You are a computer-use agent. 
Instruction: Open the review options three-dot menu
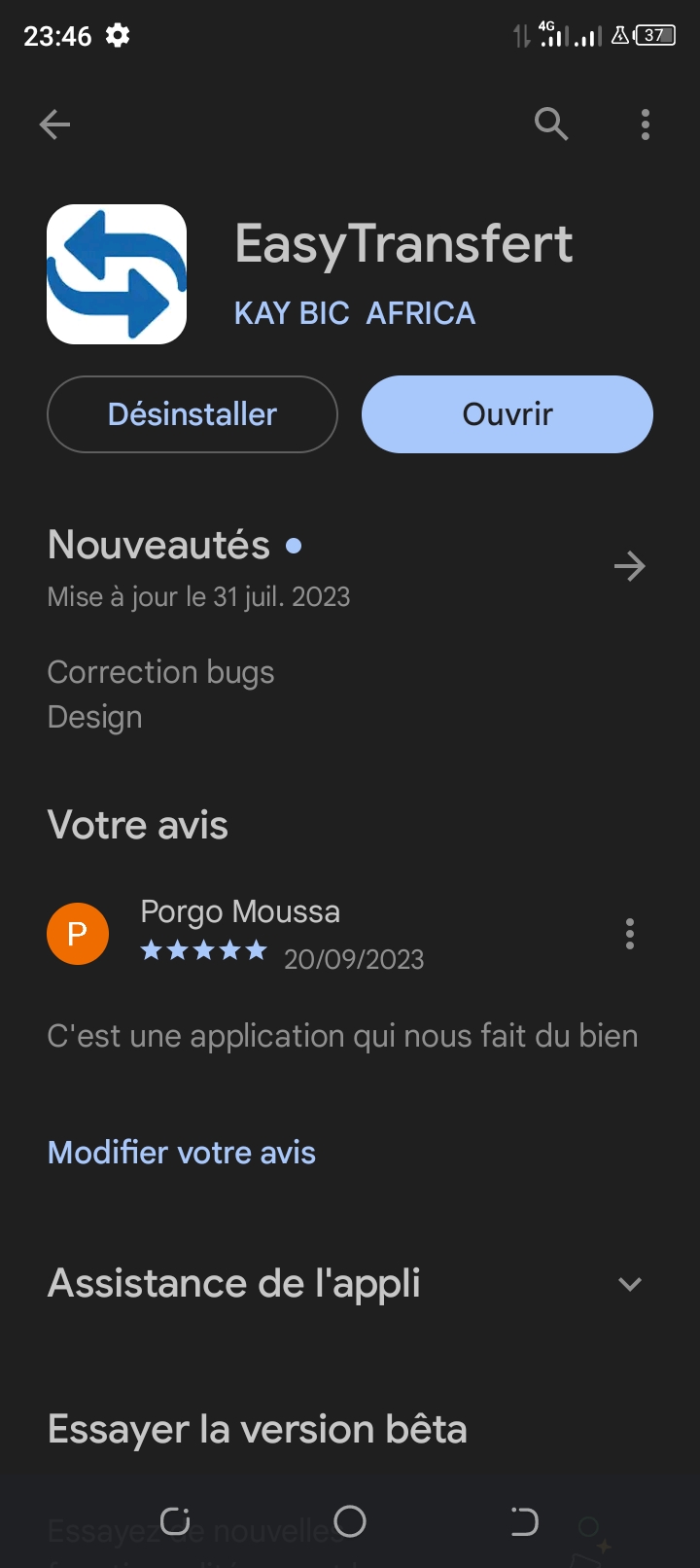pyautogui.click(x=630, y=934)
